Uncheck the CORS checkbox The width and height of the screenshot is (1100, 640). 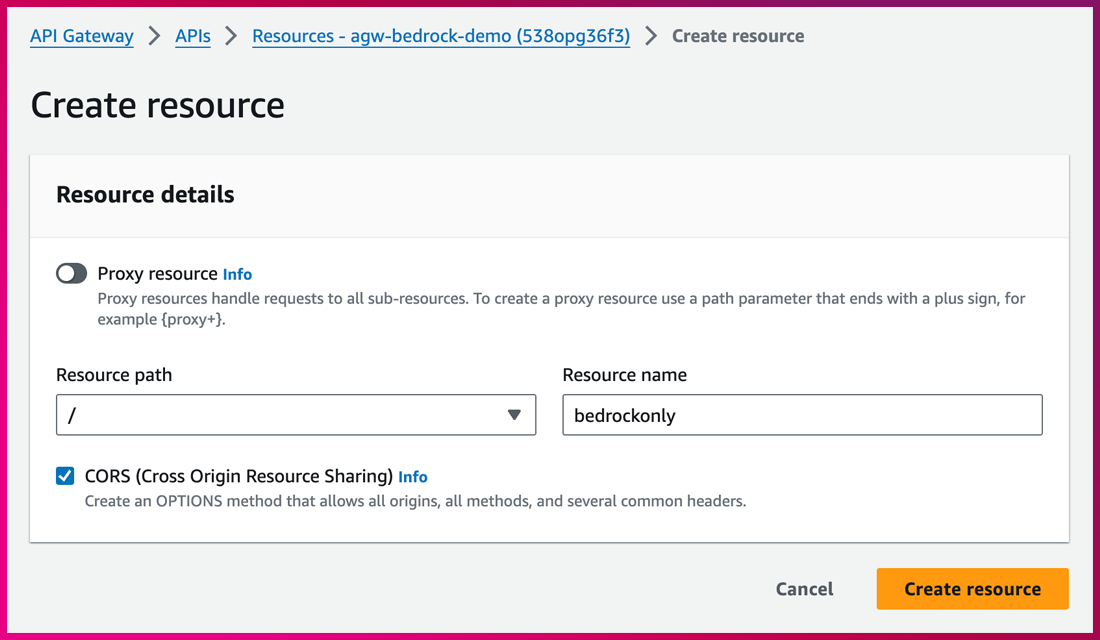pyautogui.click(x=65, y=476)
